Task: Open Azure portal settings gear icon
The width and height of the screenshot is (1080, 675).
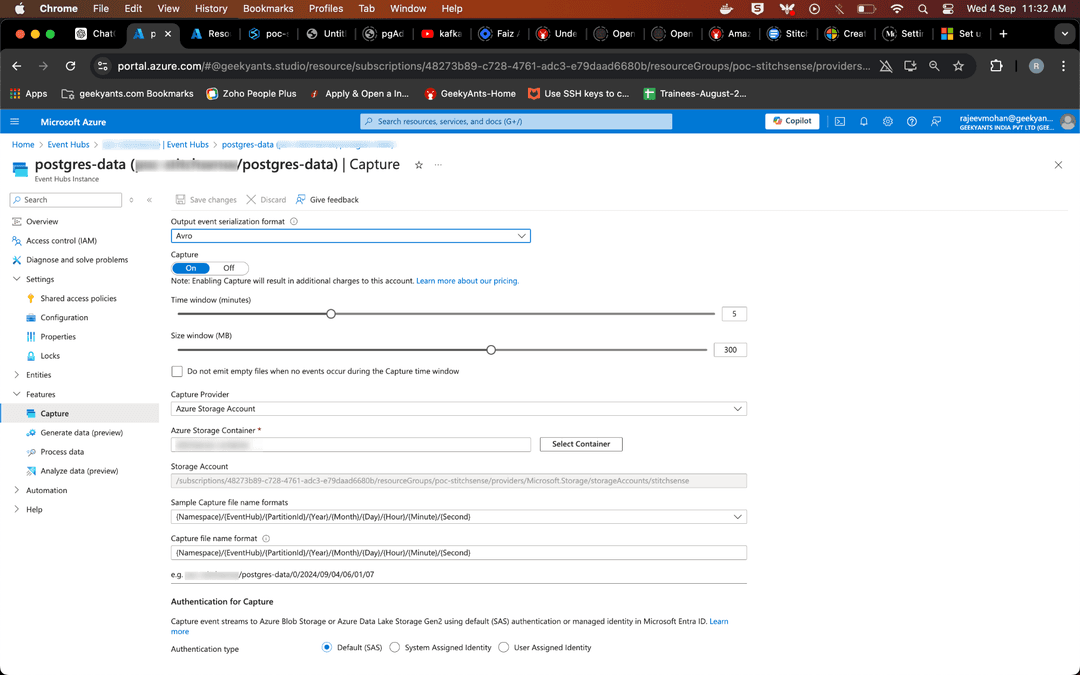Action: 888,121
